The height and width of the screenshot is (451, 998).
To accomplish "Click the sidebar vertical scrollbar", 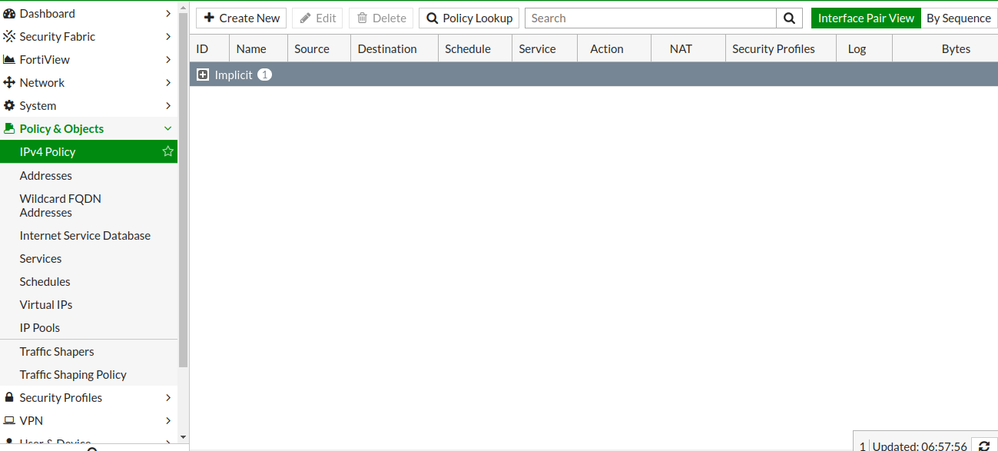I will [x=183, y=191].
